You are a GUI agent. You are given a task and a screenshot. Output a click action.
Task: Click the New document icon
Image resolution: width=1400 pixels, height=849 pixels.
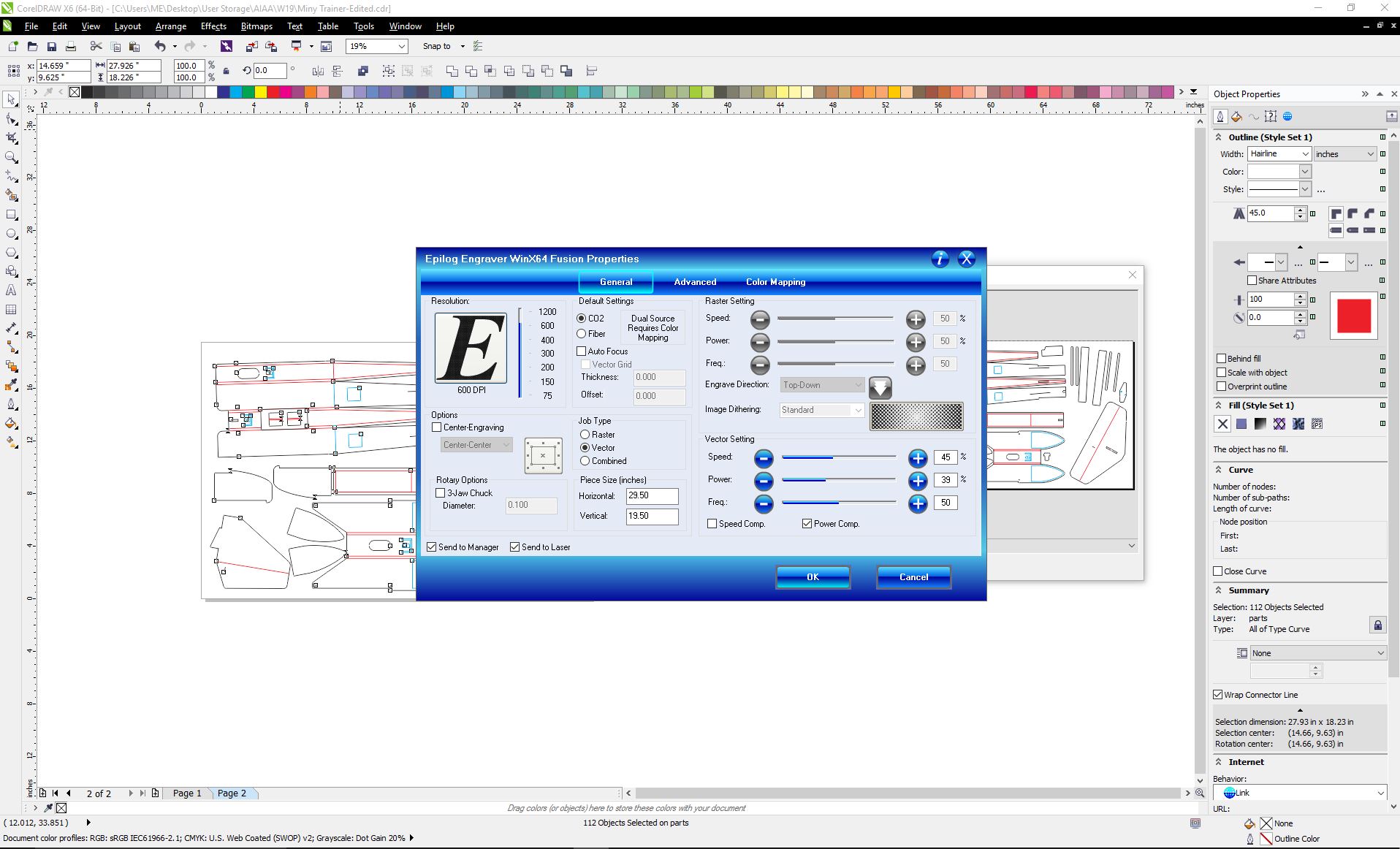point(12,46)
